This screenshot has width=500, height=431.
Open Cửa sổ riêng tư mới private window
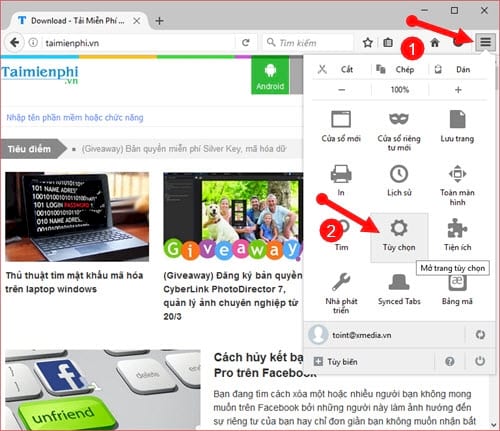coord(399,131)
